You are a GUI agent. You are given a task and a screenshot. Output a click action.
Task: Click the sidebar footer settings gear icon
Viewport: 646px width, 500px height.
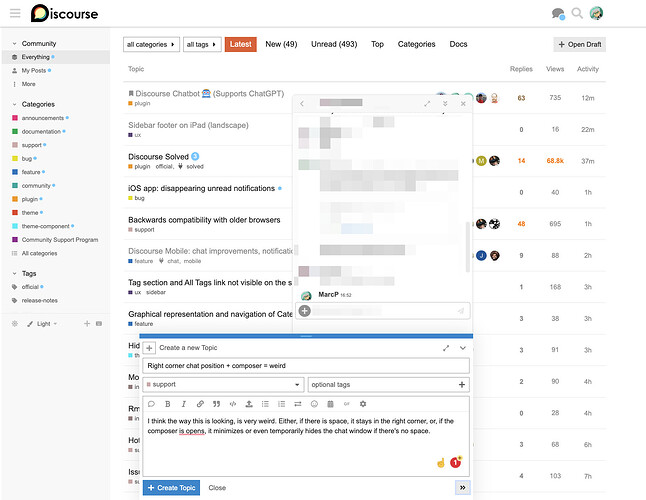coord(15,324)
